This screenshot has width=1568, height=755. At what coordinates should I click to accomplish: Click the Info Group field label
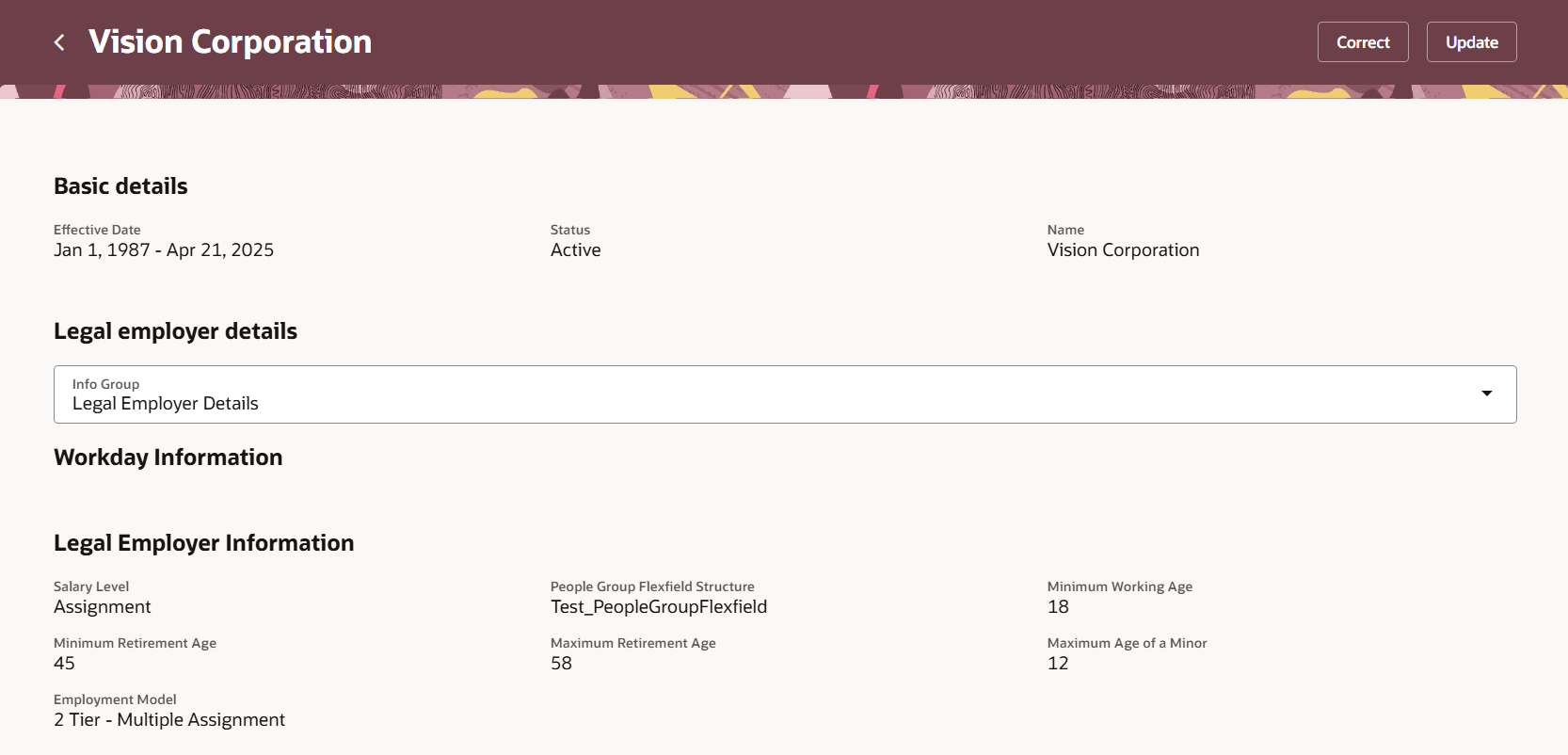tap(105, 384)
